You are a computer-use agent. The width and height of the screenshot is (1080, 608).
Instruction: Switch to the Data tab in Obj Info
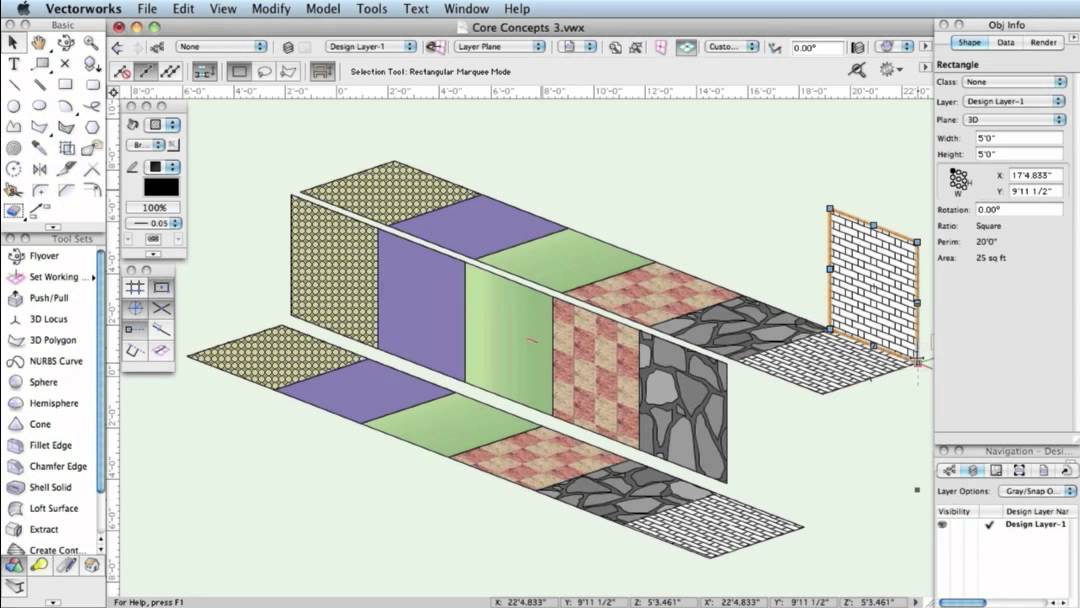point(1006,43)
